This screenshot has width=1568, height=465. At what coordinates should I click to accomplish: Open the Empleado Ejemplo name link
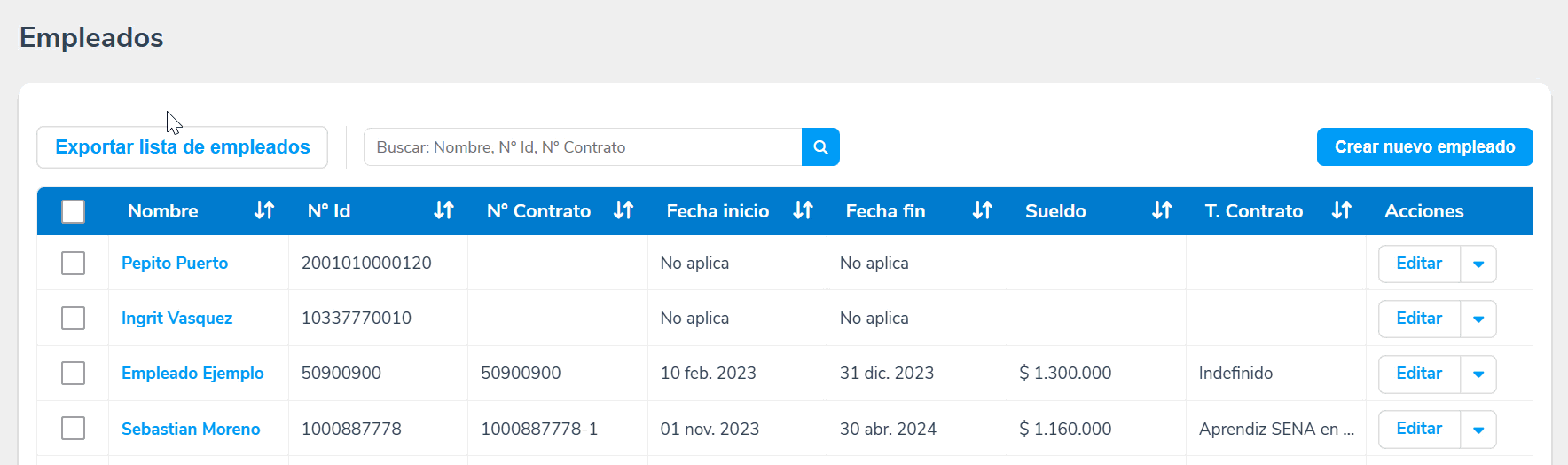[x=192, y=374]
